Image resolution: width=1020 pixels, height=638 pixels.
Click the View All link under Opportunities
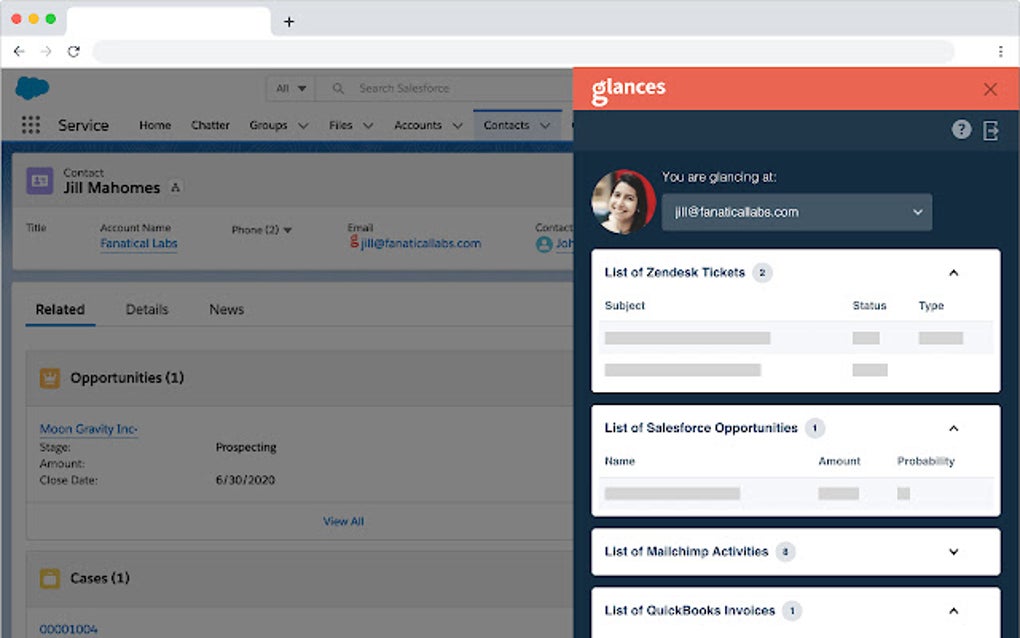343,521
